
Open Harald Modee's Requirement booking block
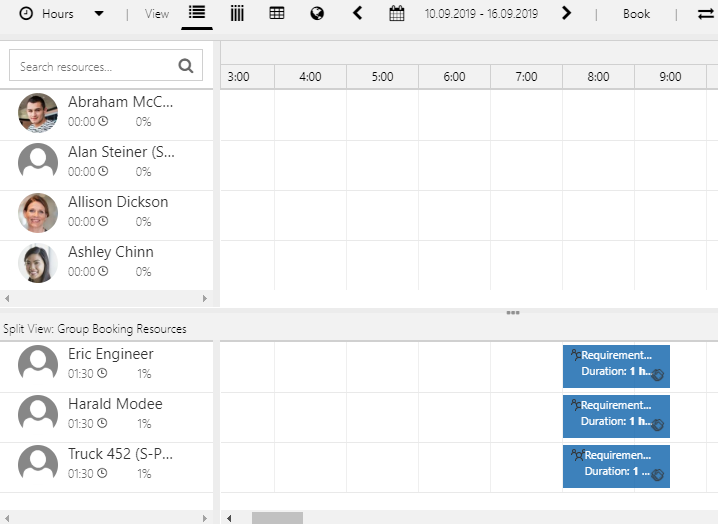pos(616,416)
